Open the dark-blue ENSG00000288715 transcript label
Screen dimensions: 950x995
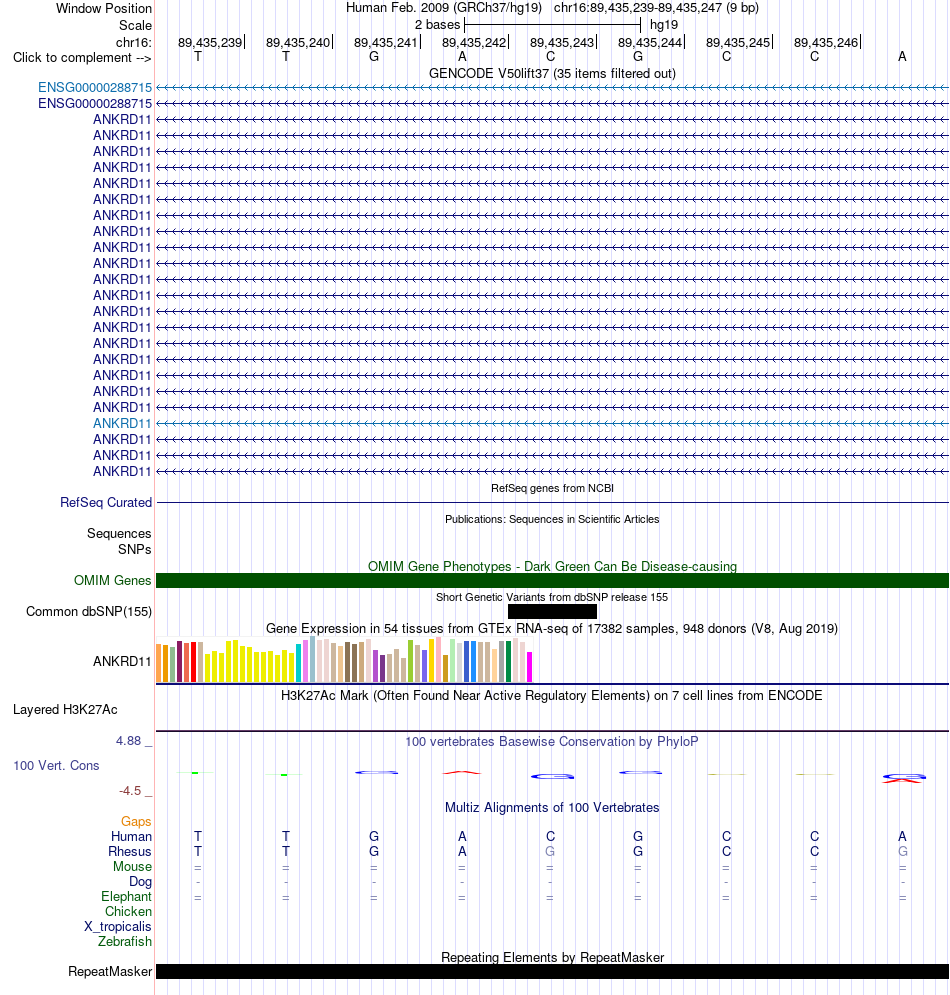pyautogui.click(x=95, y=103)
